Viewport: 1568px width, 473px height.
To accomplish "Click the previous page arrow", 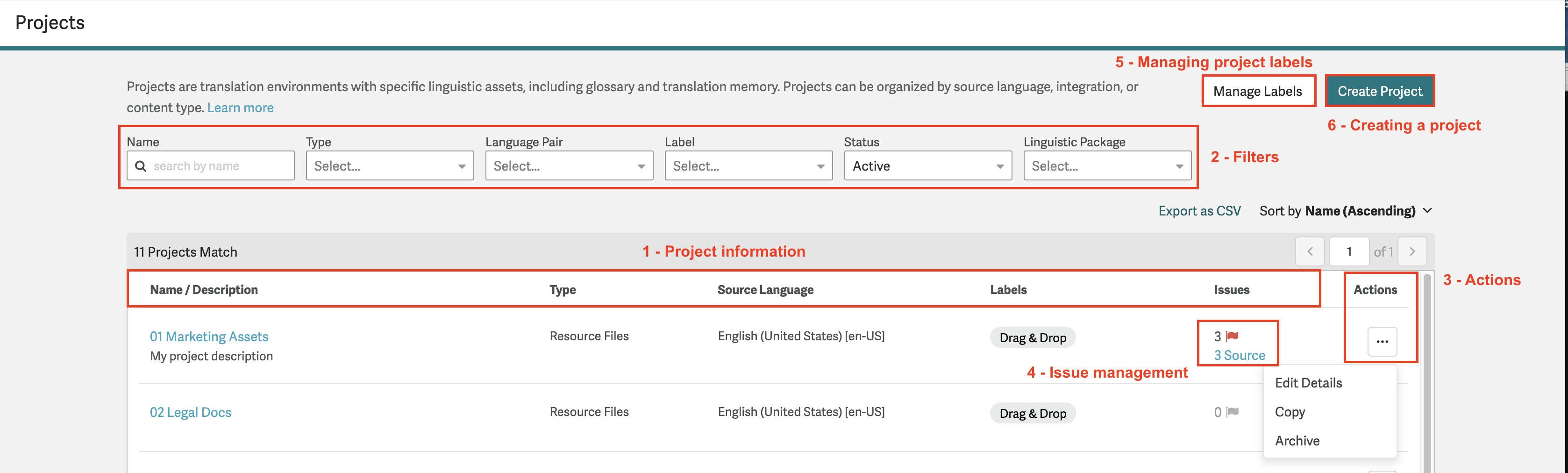I will (x=1310, y=251).
